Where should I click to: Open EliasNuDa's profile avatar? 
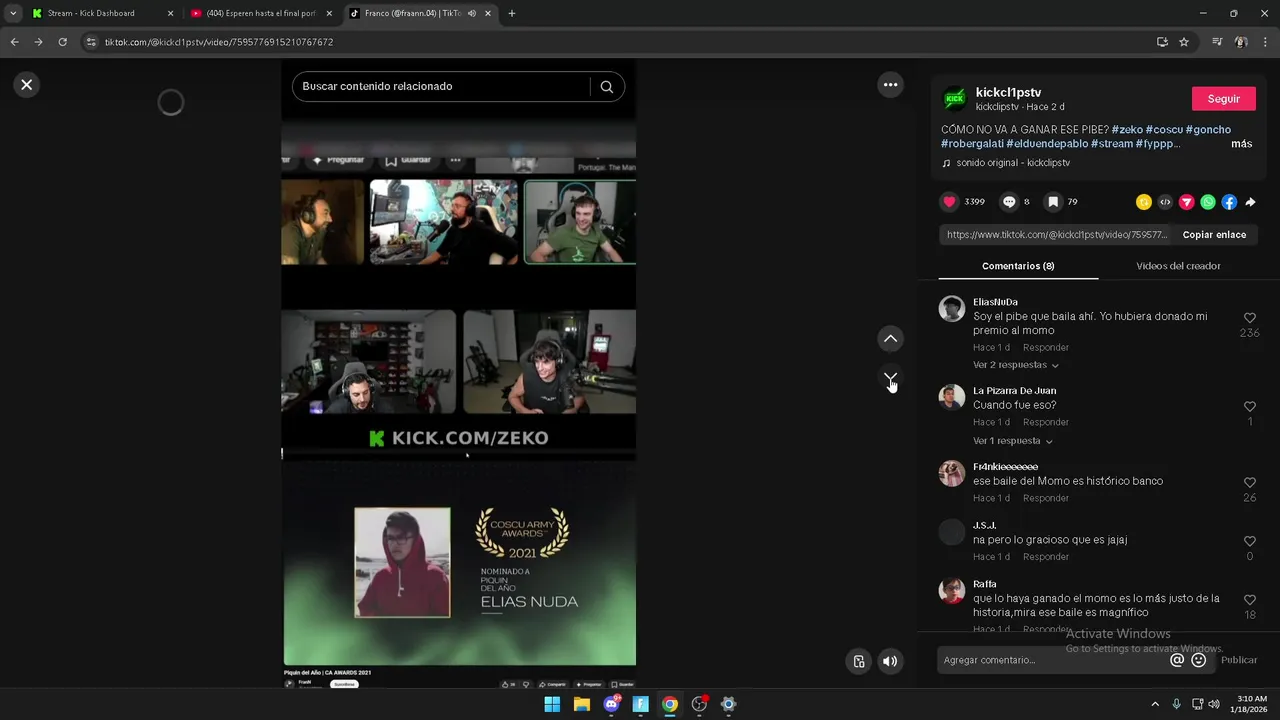tap(951, 309)
